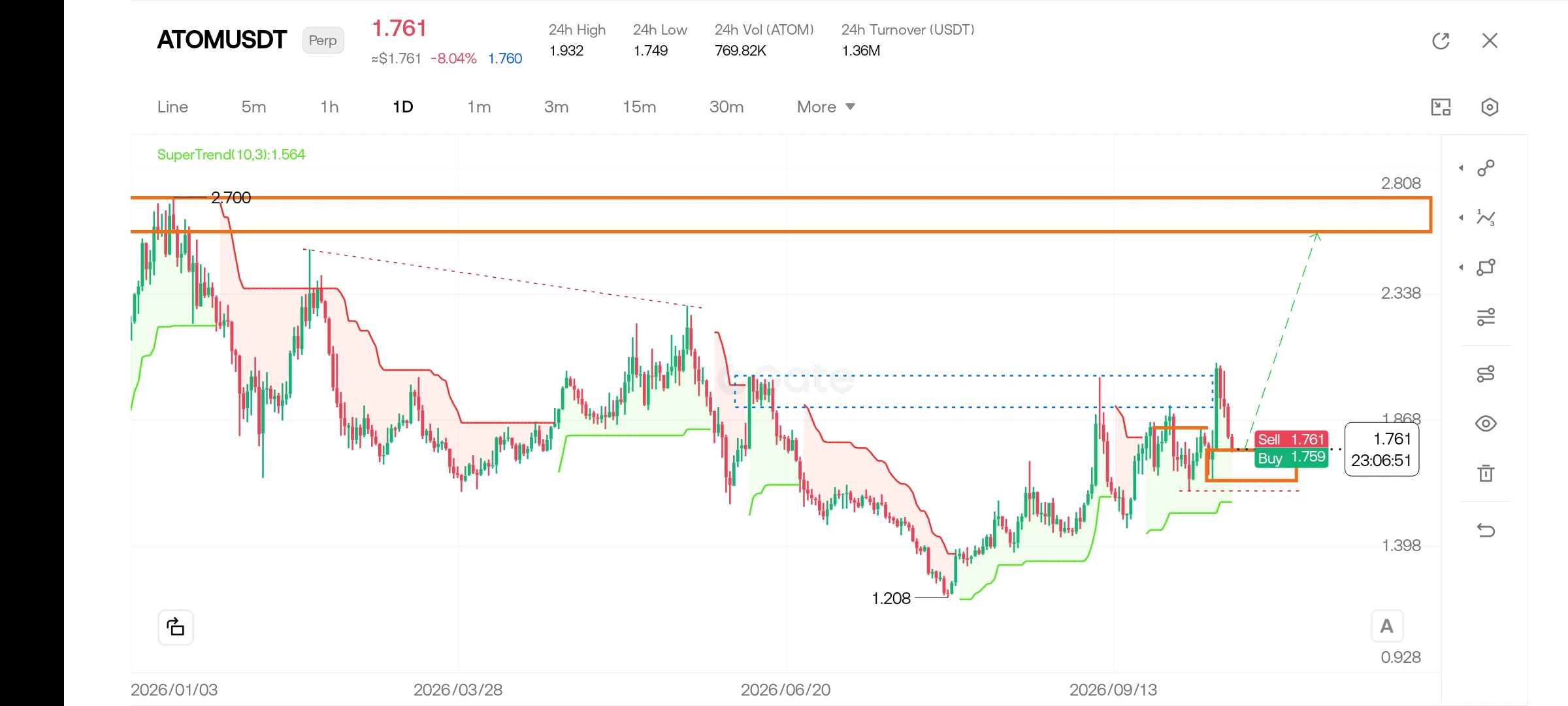The height and width of the screenshot is (706, 1568).
Task: Click the current price 1.761 countdown label
Action: point(1382,449)
